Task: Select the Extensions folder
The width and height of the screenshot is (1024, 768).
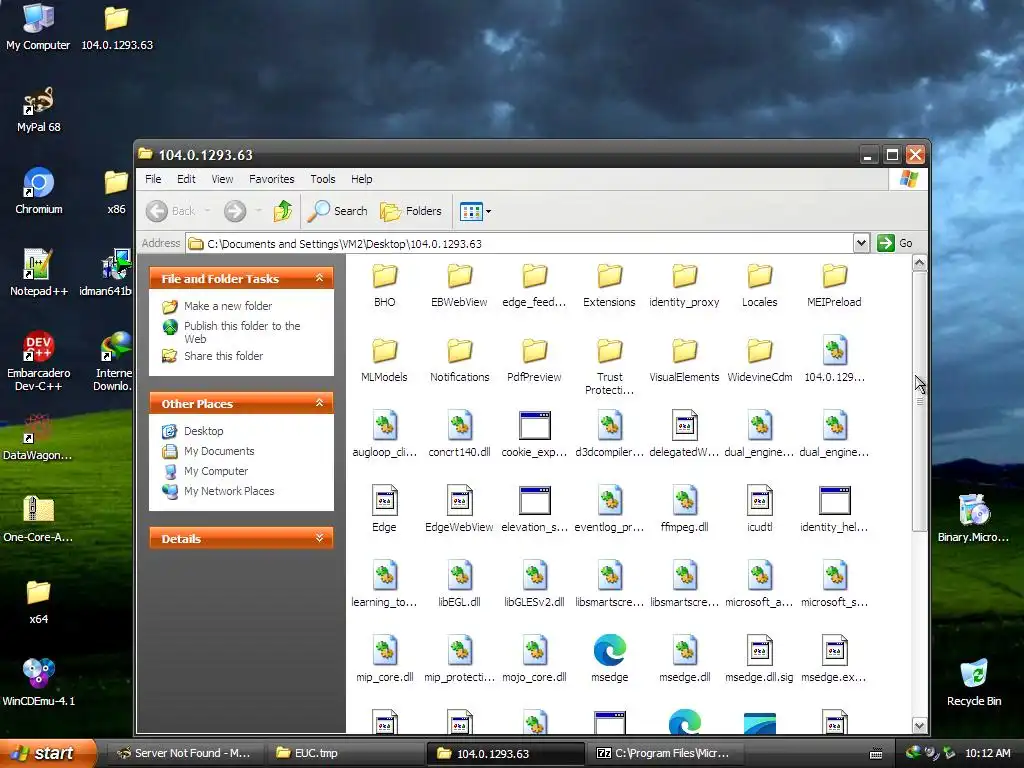Action: pos(609,285)
